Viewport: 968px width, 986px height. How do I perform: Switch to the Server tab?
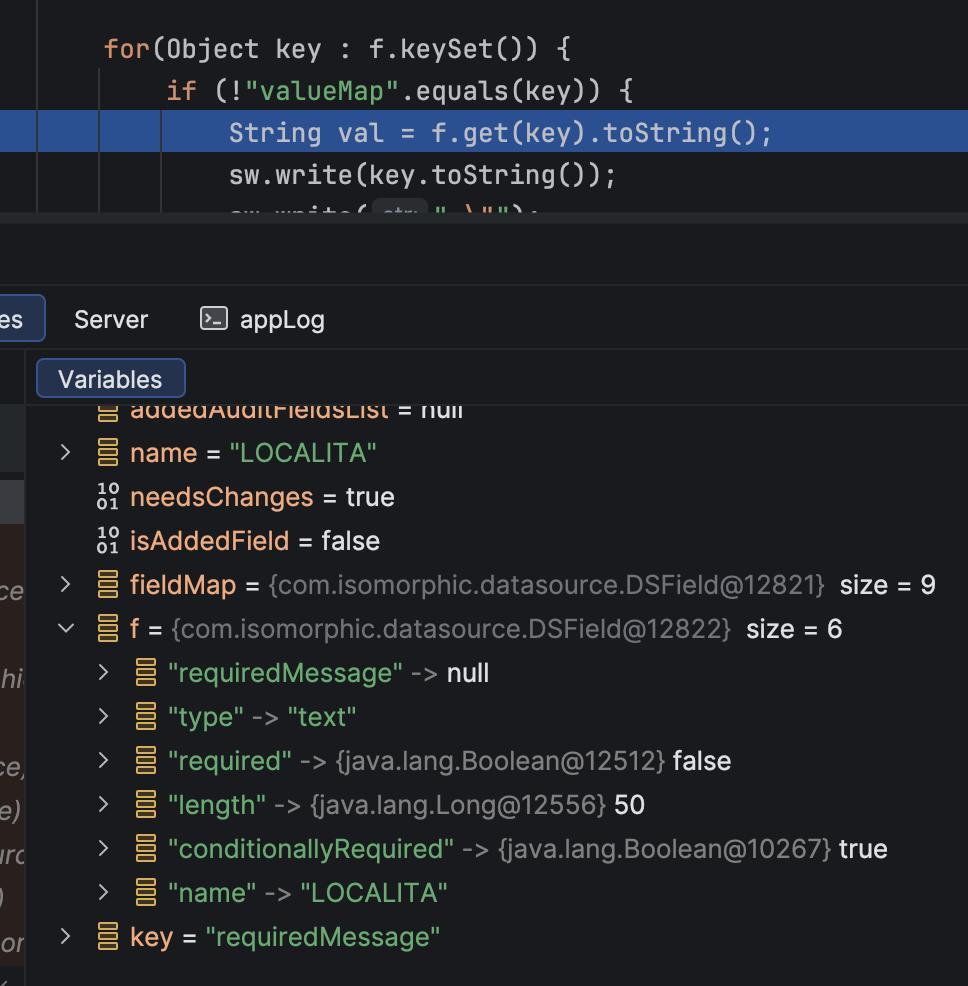(x=111, y=320)
